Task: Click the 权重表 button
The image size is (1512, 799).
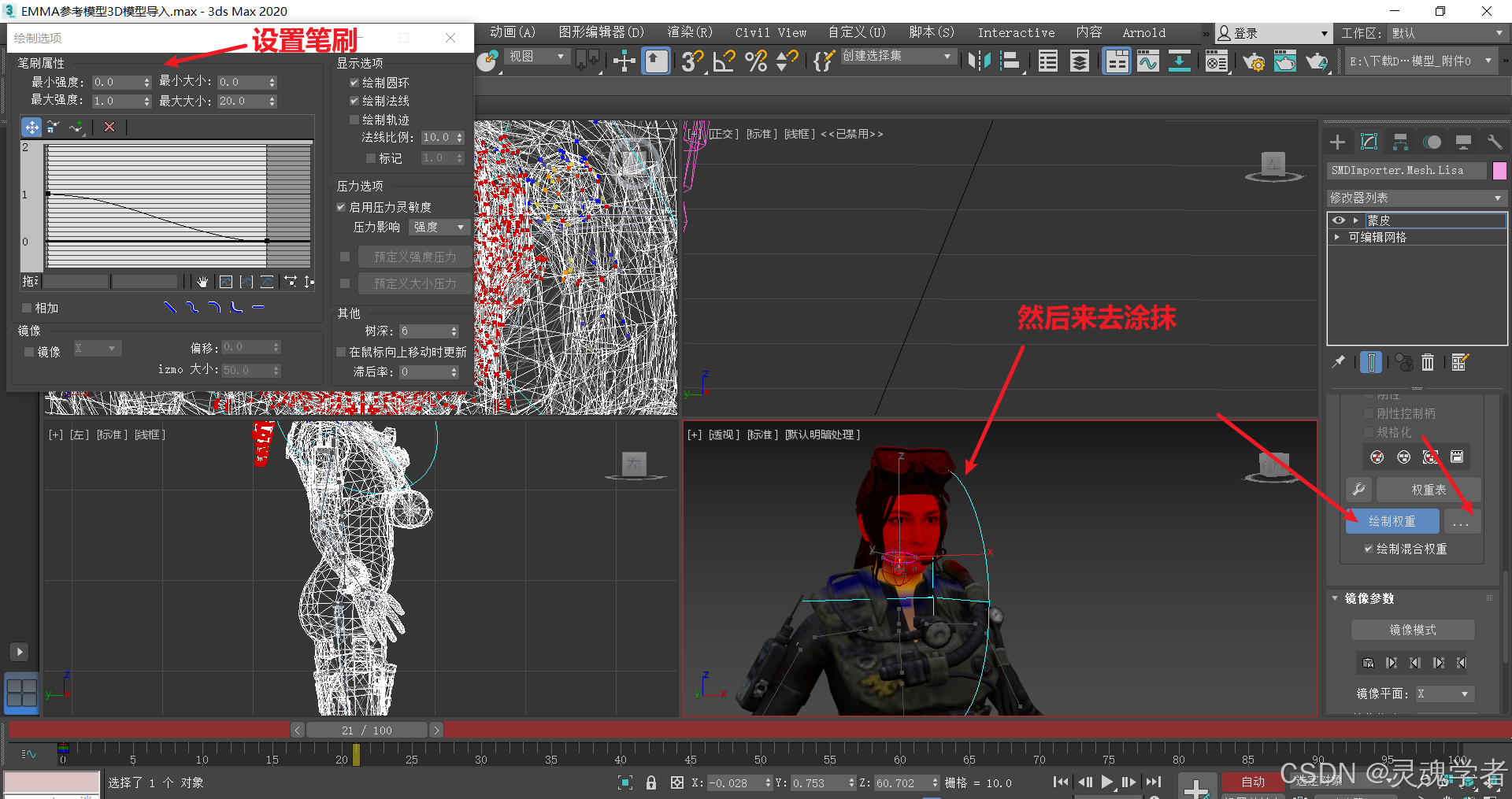Action: tap(1429, 490)
